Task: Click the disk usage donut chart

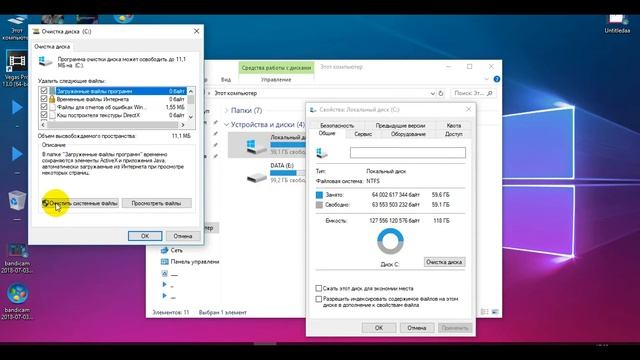Action: 390,242
